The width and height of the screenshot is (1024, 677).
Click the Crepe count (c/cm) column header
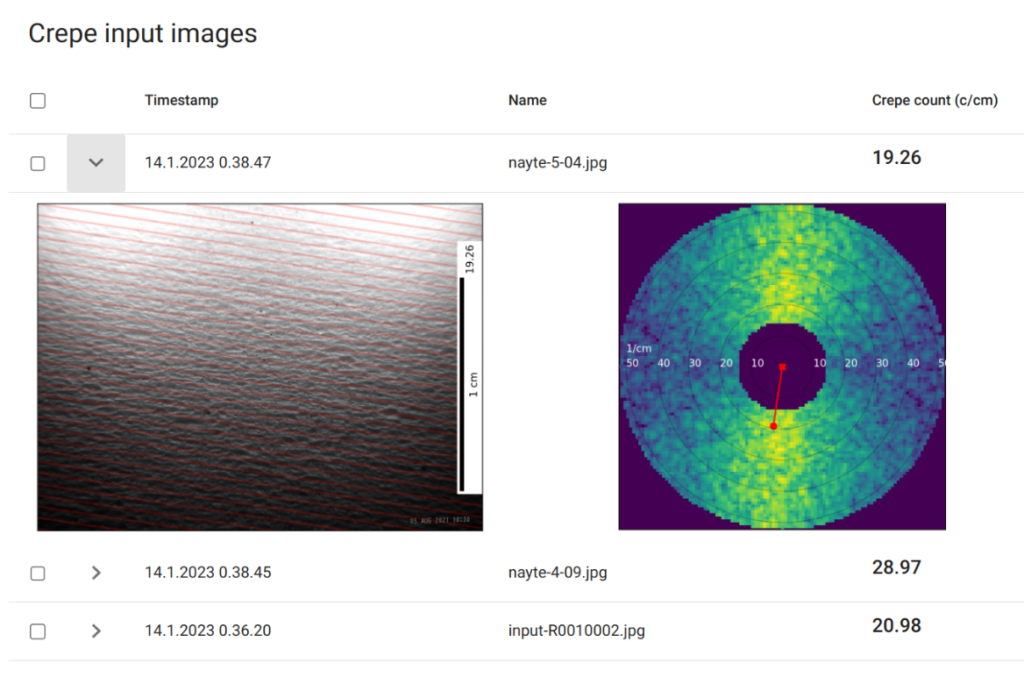(x=935, y=101)
